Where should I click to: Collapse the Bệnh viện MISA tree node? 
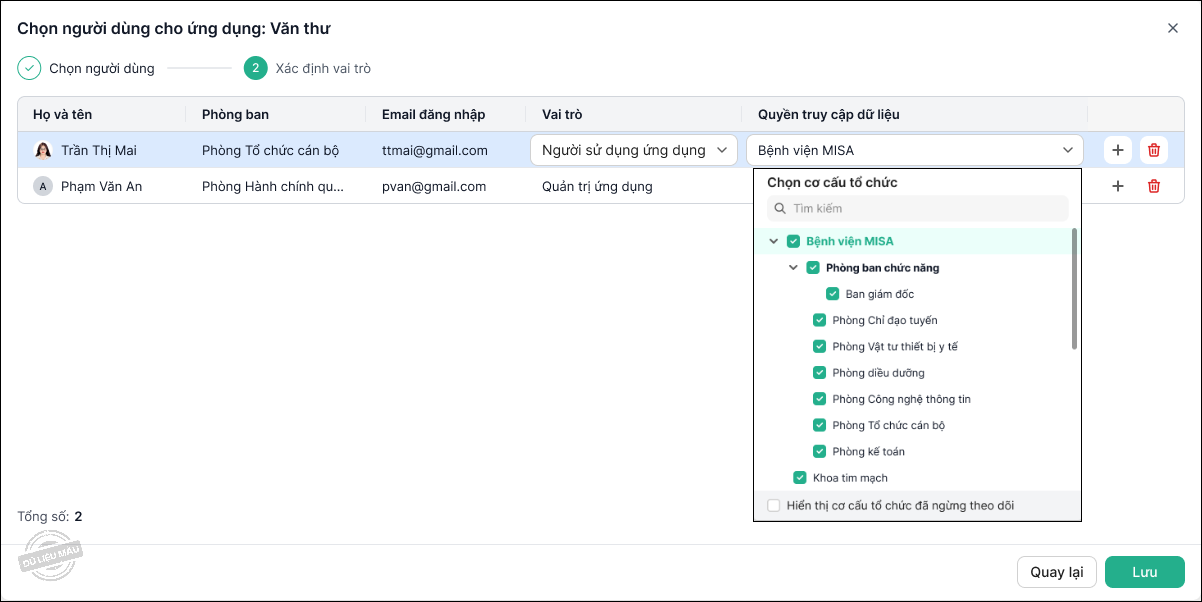pyautogui.click(x=773, y=241)
